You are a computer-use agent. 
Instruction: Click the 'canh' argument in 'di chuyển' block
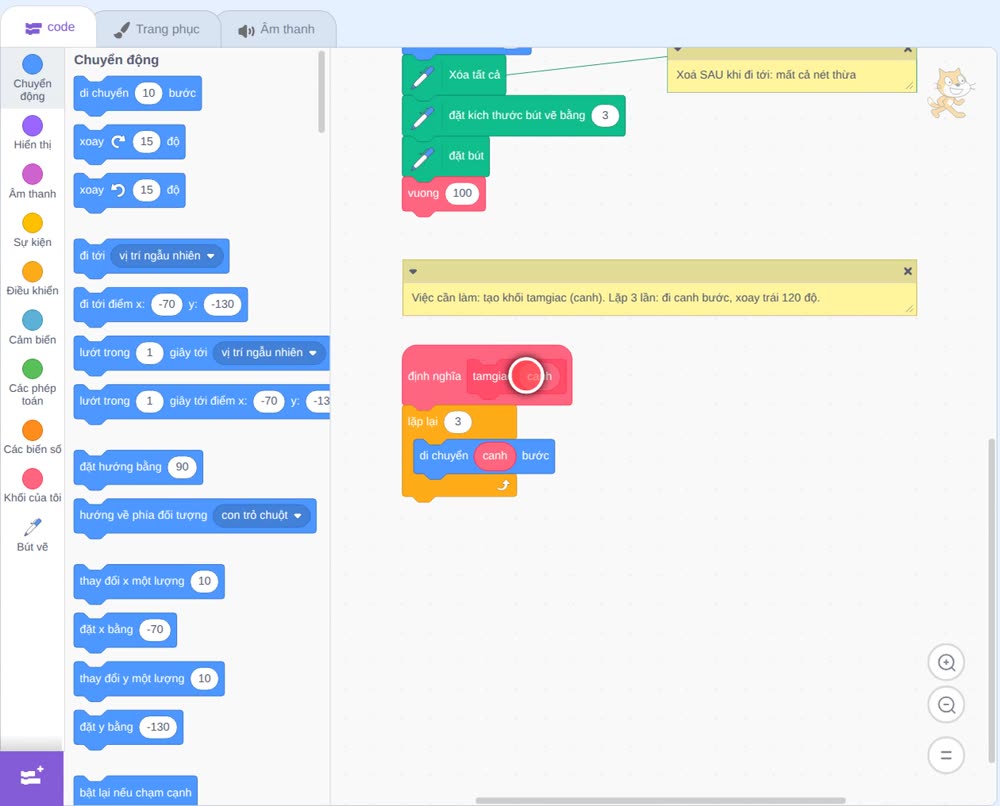point(495,456)
